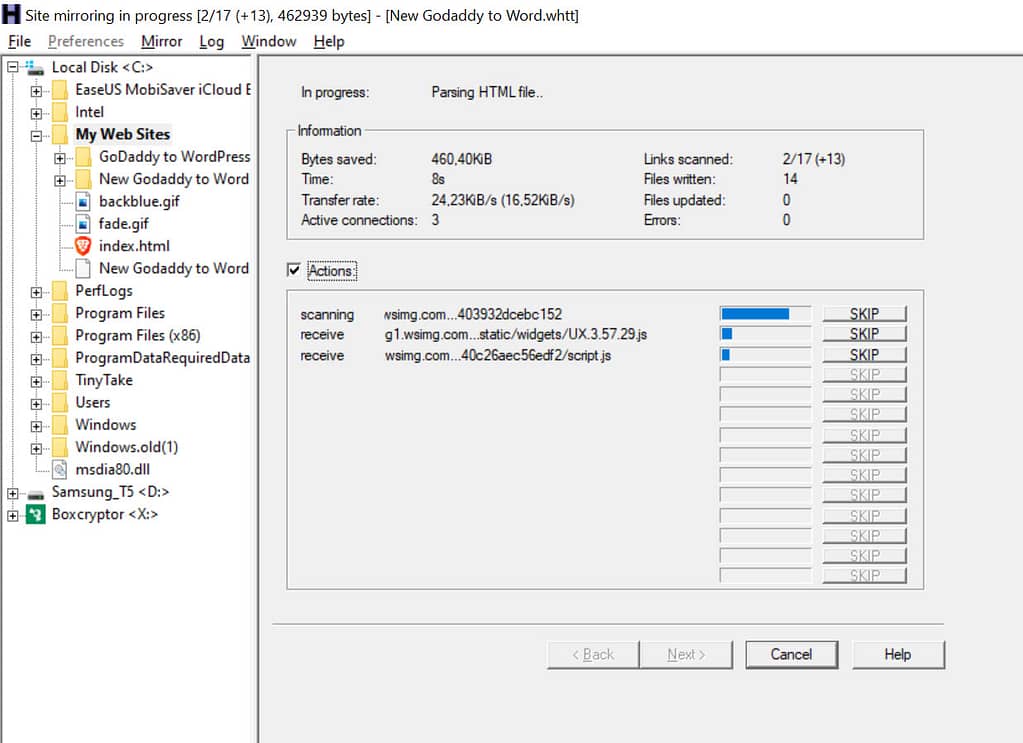Select the Boxcryptor drive icon

click(36, 514)
